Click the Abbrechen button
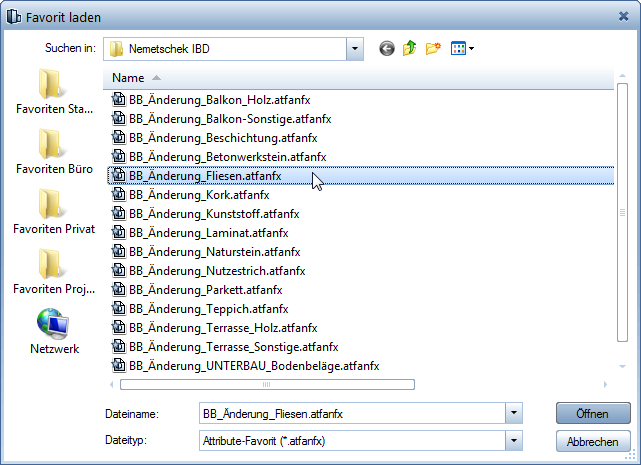 tap(593, 442)
